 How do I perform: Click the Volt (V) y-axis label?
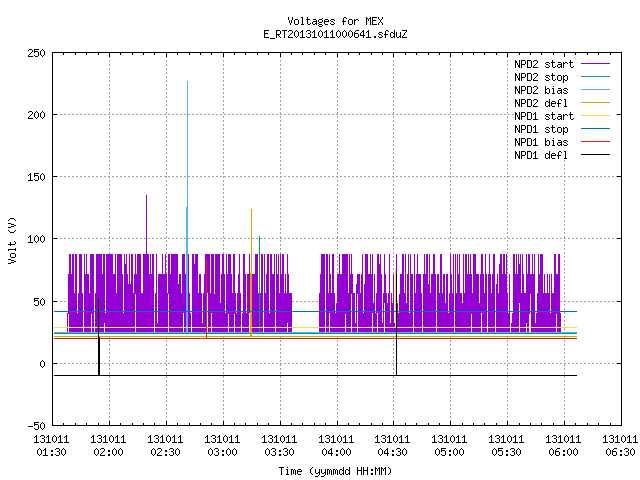click(12, 240)
